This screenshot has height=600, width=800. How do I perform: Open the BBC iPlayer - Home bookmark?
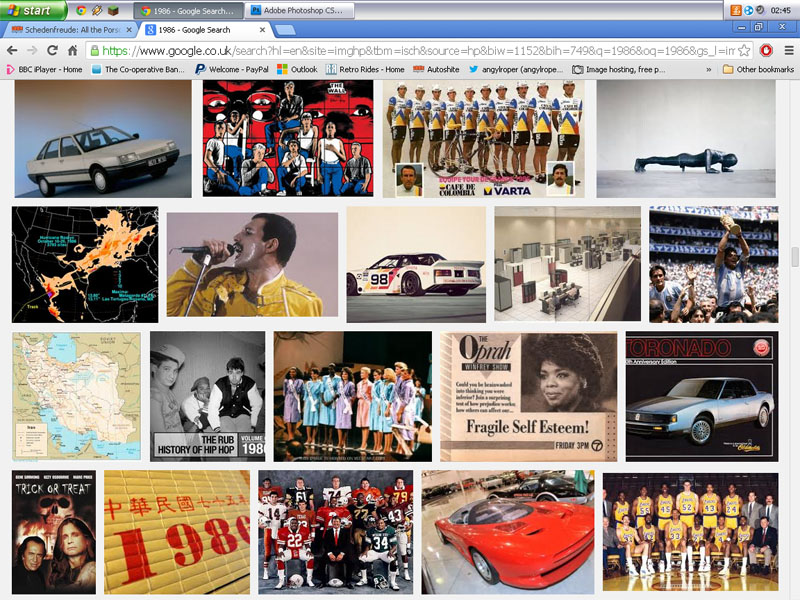click(44, 69)
